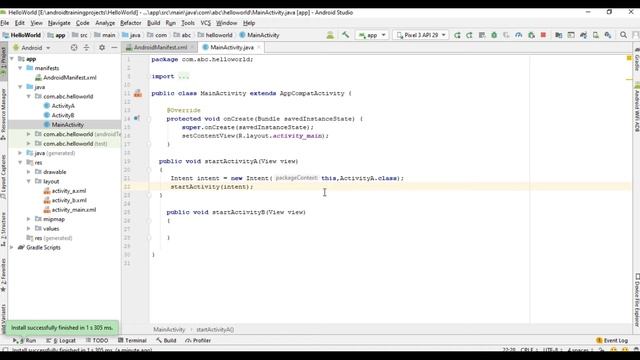Open the Profiler tool window tab
This screenshot has width=640, height=360.
[198, 340]
